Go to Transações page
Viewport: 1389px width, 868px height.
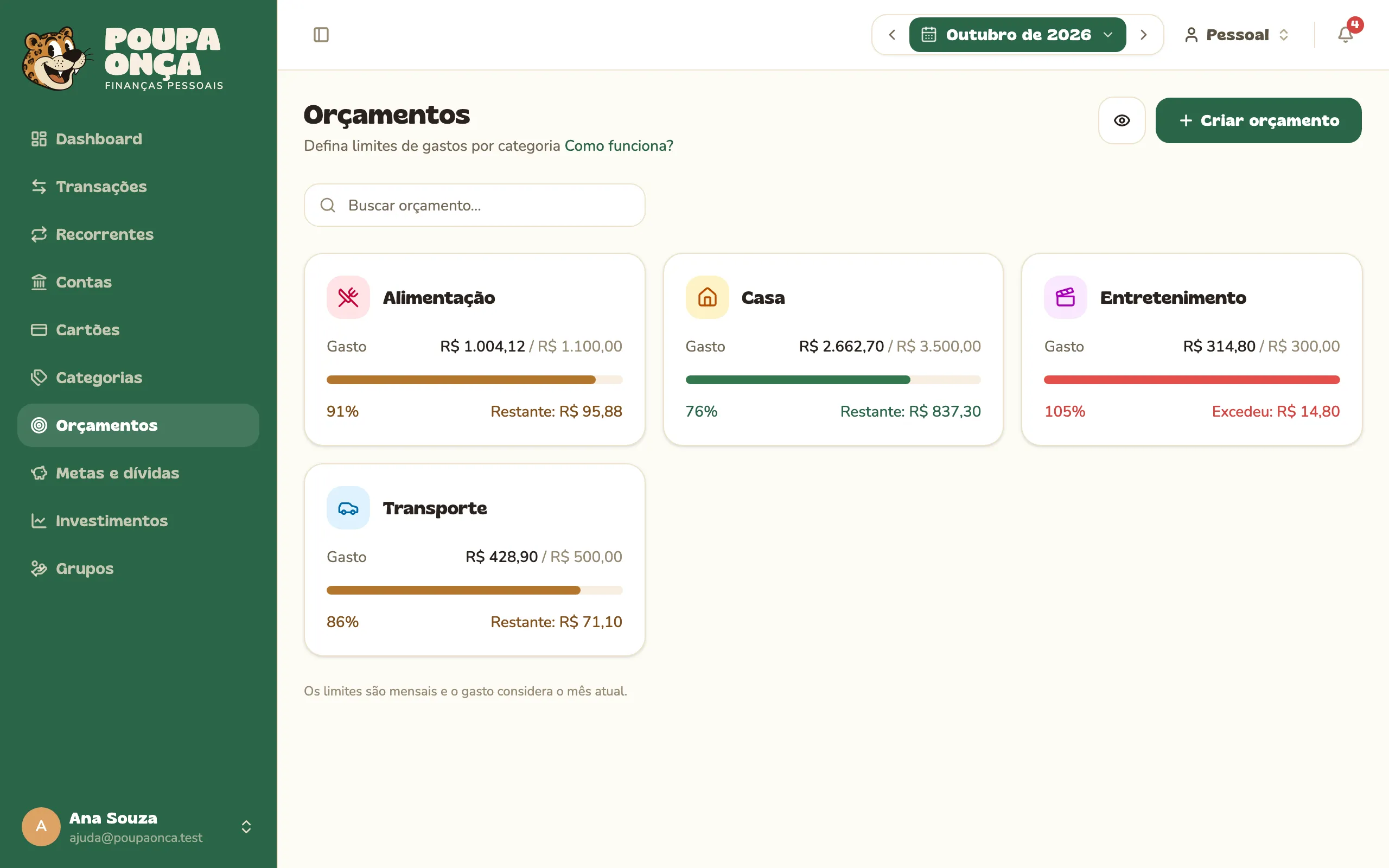coord(138,187)
